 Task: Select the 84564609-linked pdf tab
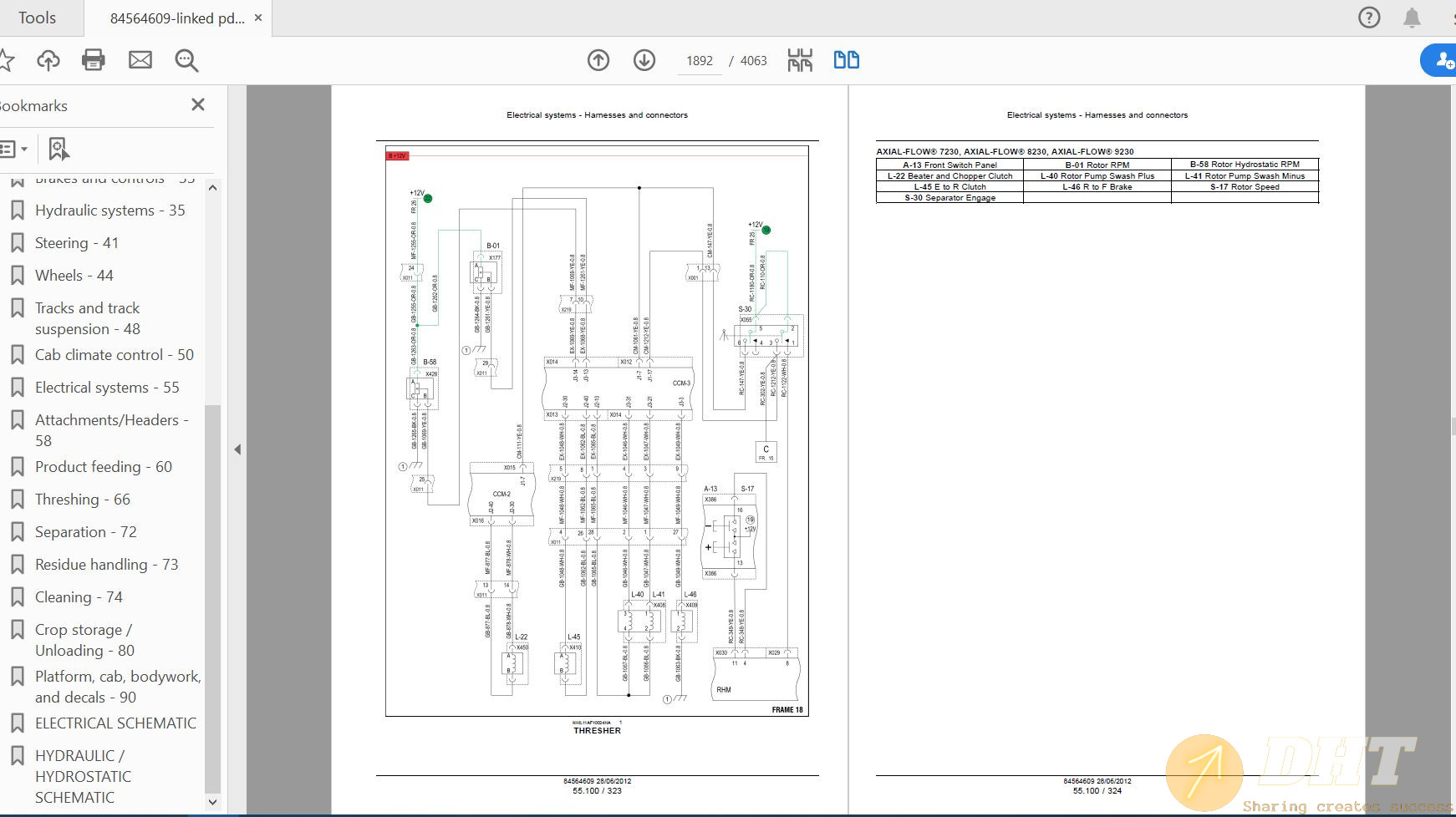(x=177, y=18)
